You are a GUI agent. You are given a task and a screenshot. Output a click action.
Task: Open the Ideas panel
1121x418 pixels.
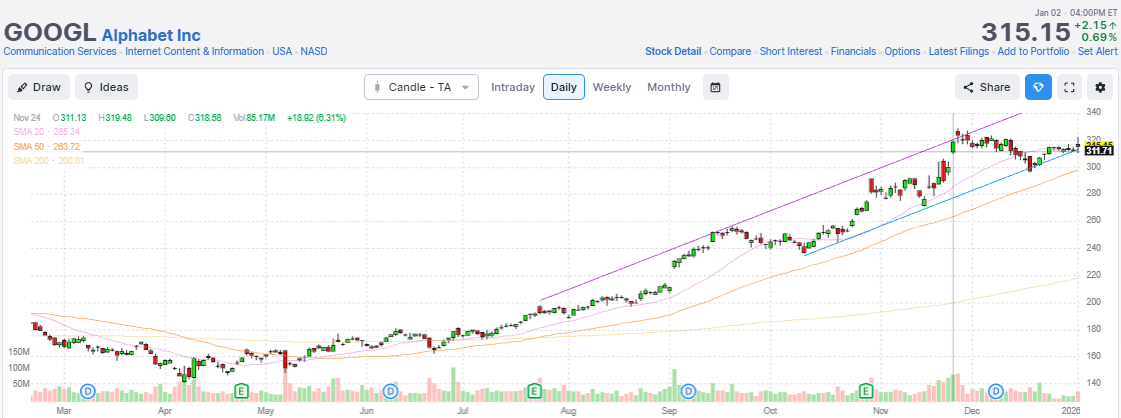tap(107, 87)
